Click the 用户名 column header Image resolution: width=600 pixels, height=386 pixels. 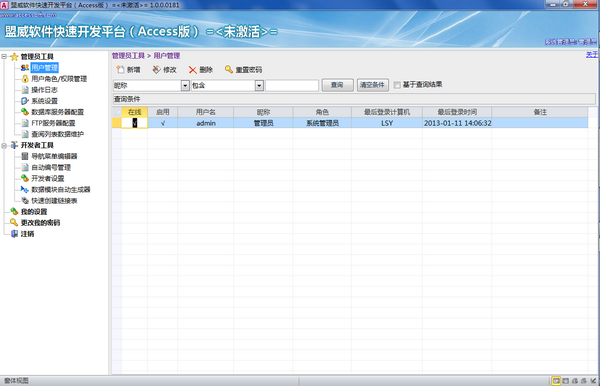(x=205, y=112)
